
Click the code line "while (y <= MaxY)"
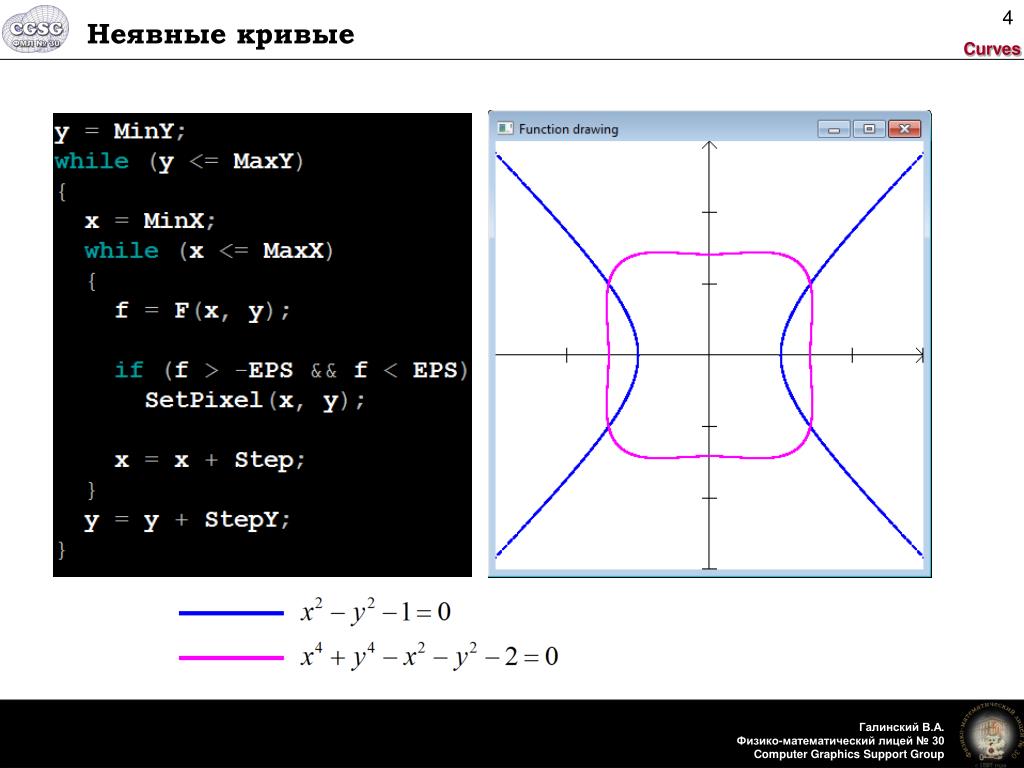(179, 161)
